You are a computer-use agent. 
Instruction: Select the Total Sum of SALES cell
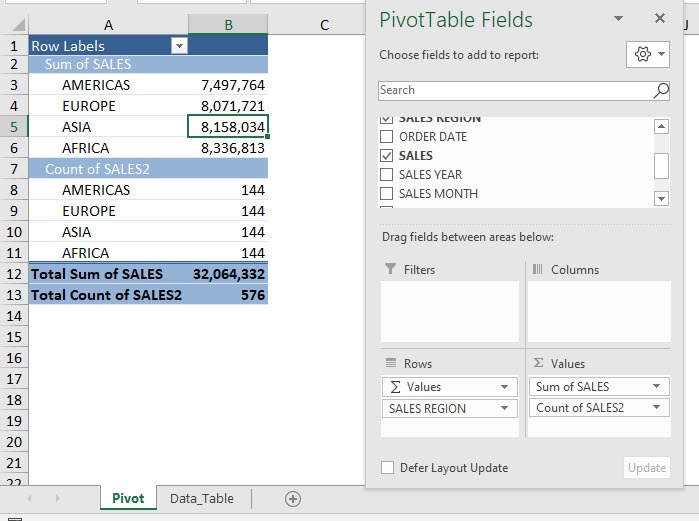(108, 274)
